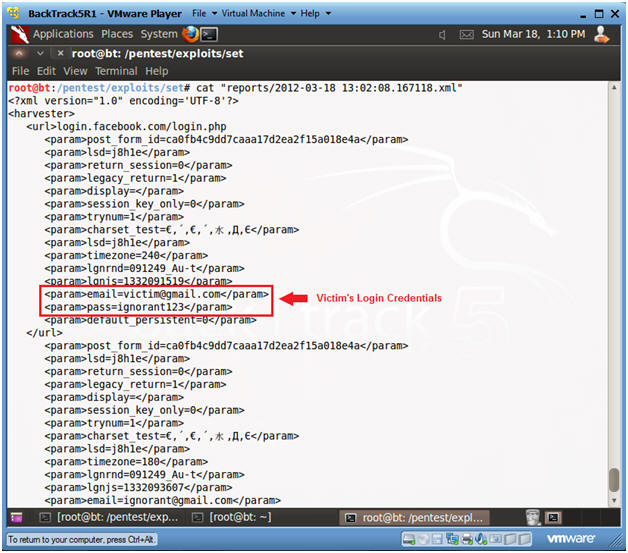
Task: Click the <harvester> tag line
Action: point(41,114)
